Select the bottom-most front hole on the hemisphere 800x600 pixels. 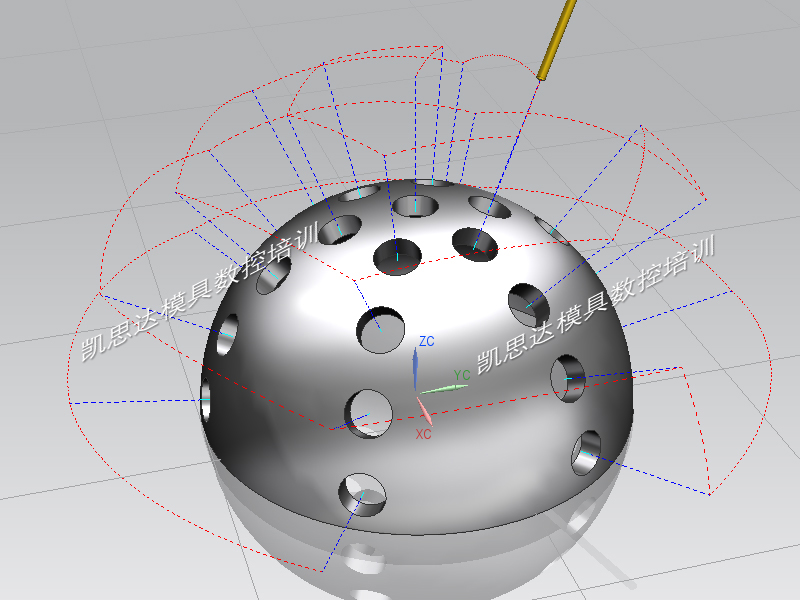[x=361, y=495]
